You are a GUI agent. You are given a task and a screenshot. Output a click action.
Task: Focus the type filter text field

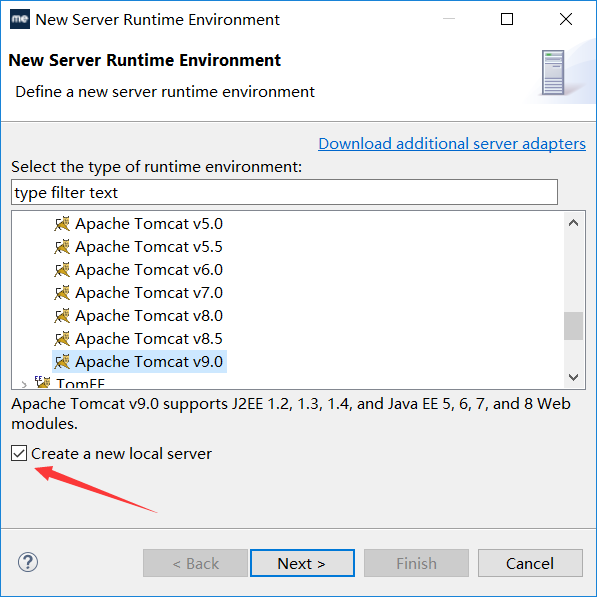[x=284, y=192]
